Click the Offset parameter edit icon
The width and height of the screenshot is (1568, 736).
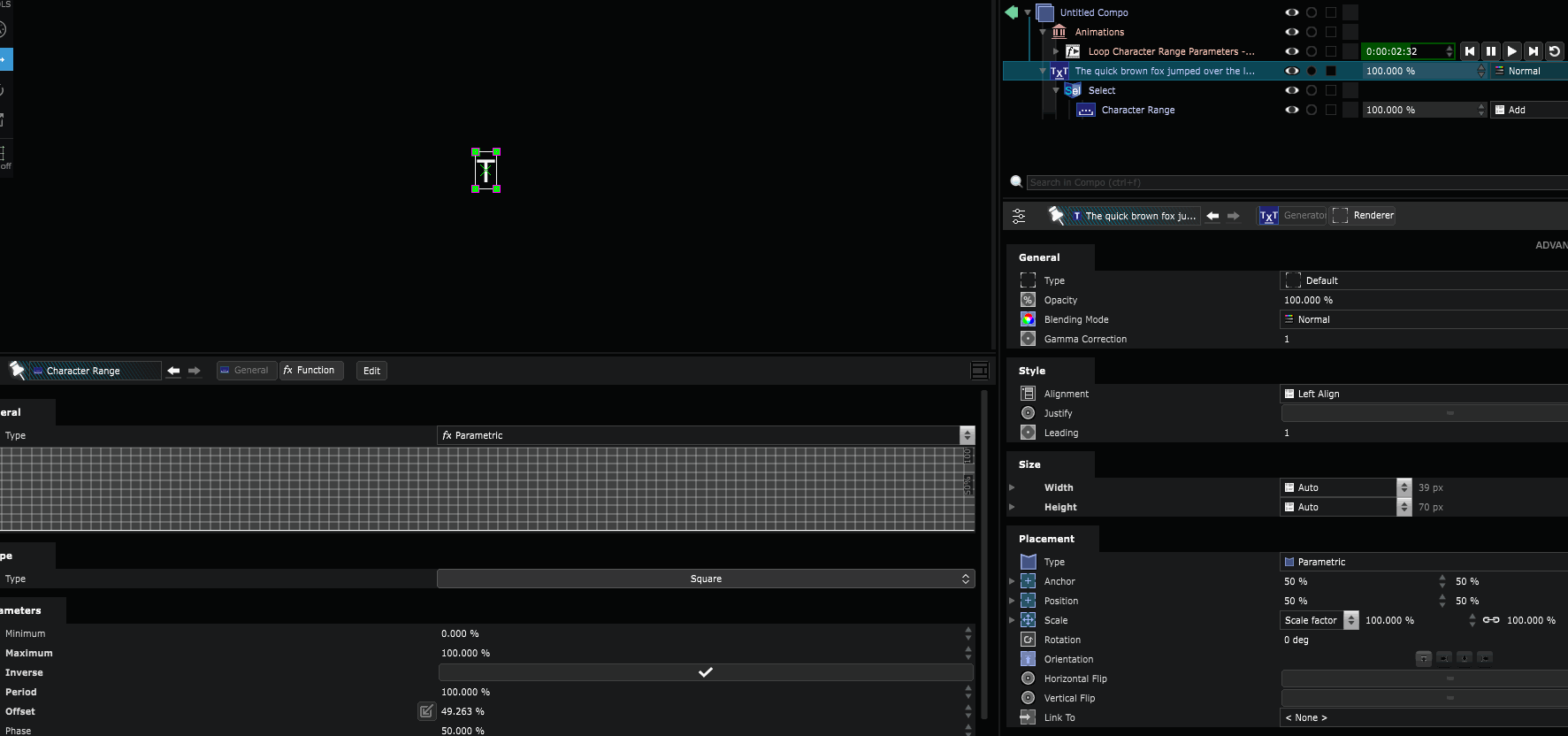(426, 711)
